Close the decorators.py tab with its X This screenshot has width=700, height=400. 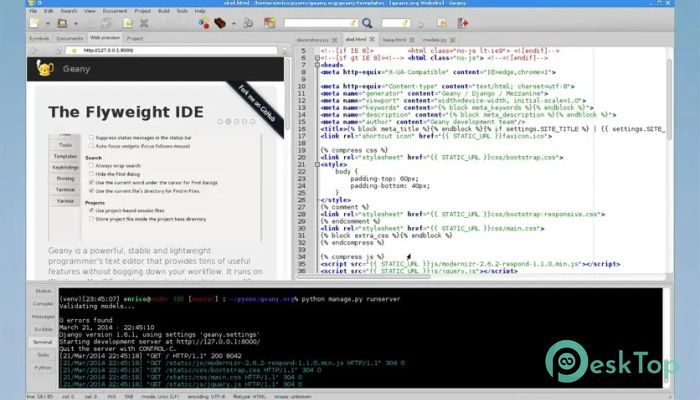pyautogui.click(x=334, y=40)
